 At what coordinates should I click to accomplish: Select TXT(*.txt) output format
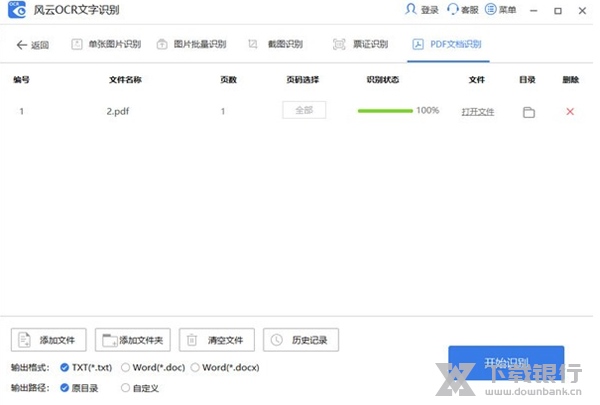pos(86,367)
